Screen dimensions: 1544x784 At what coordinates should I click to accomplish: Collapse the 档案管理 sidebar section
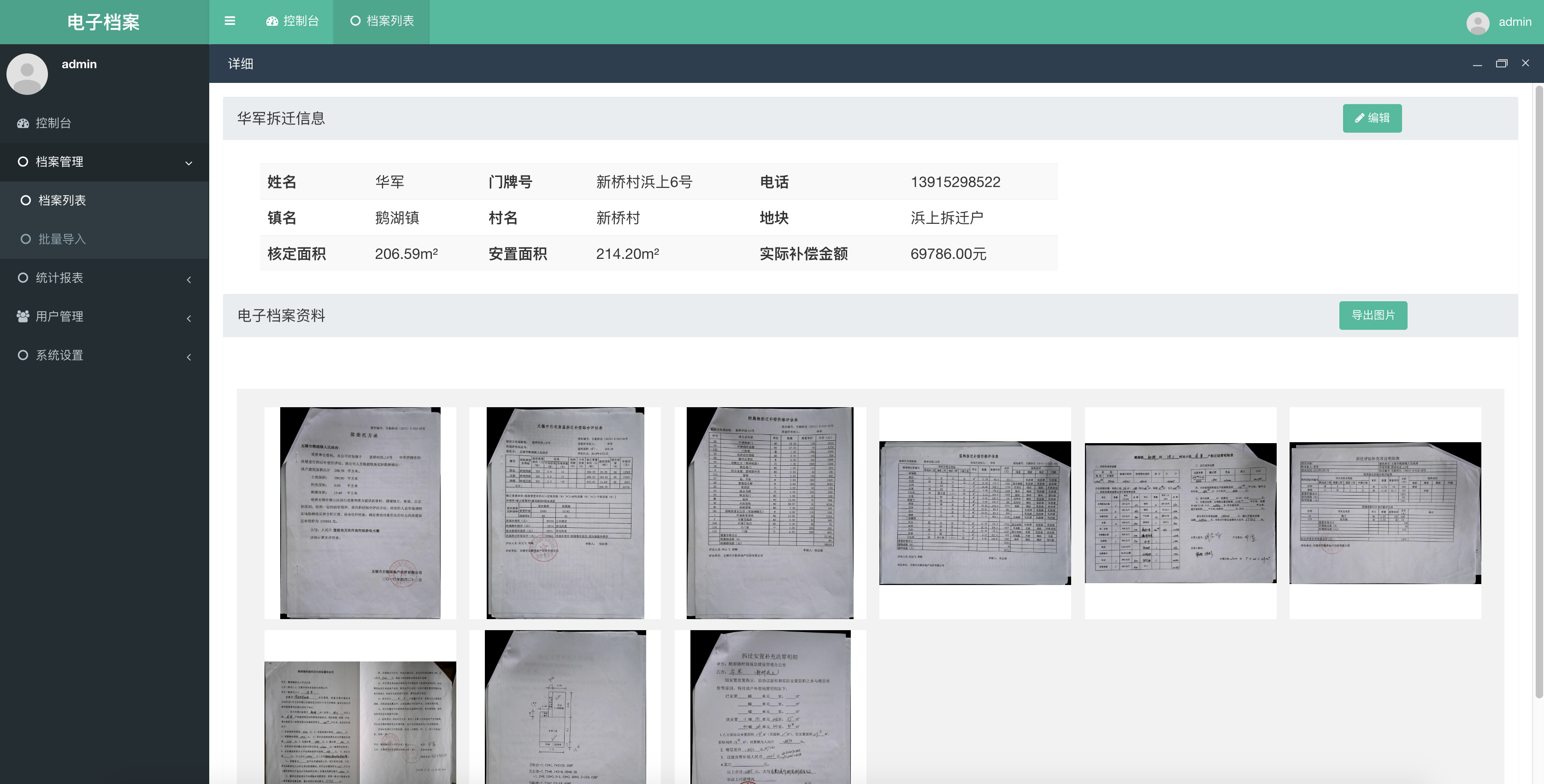[104, 162]
